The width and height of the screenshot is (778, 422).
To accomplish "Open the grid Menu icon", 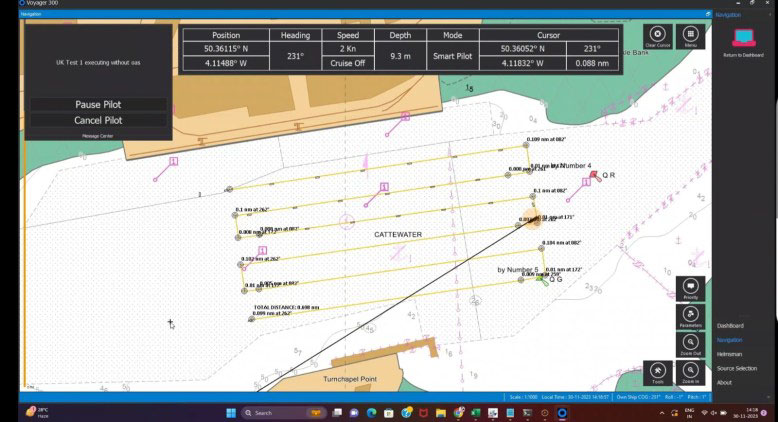I will [690, 36].
